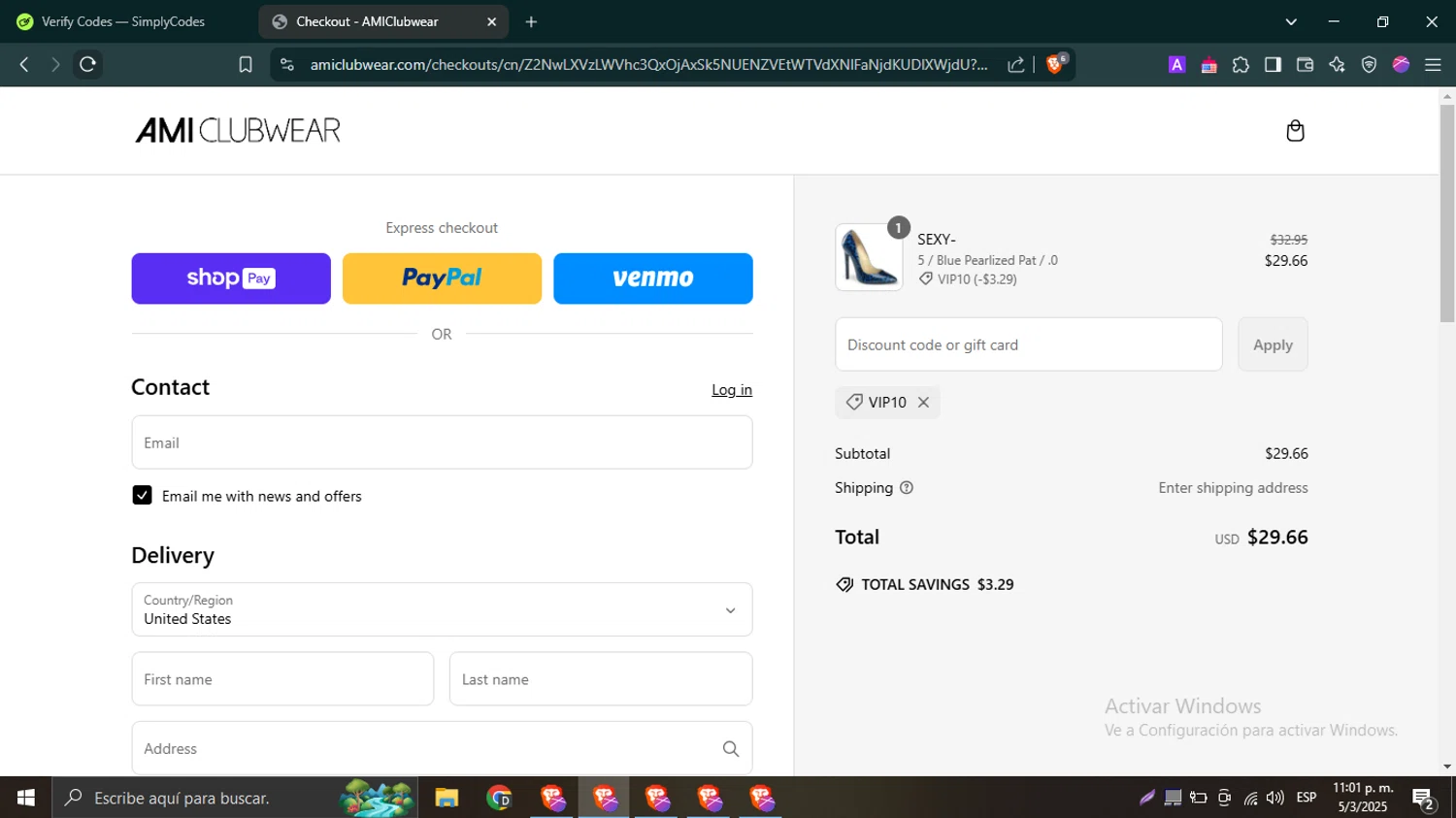Screen dimensions: 1456x818
Task: Reload the checkout page
Action: (x=87, y=64)
